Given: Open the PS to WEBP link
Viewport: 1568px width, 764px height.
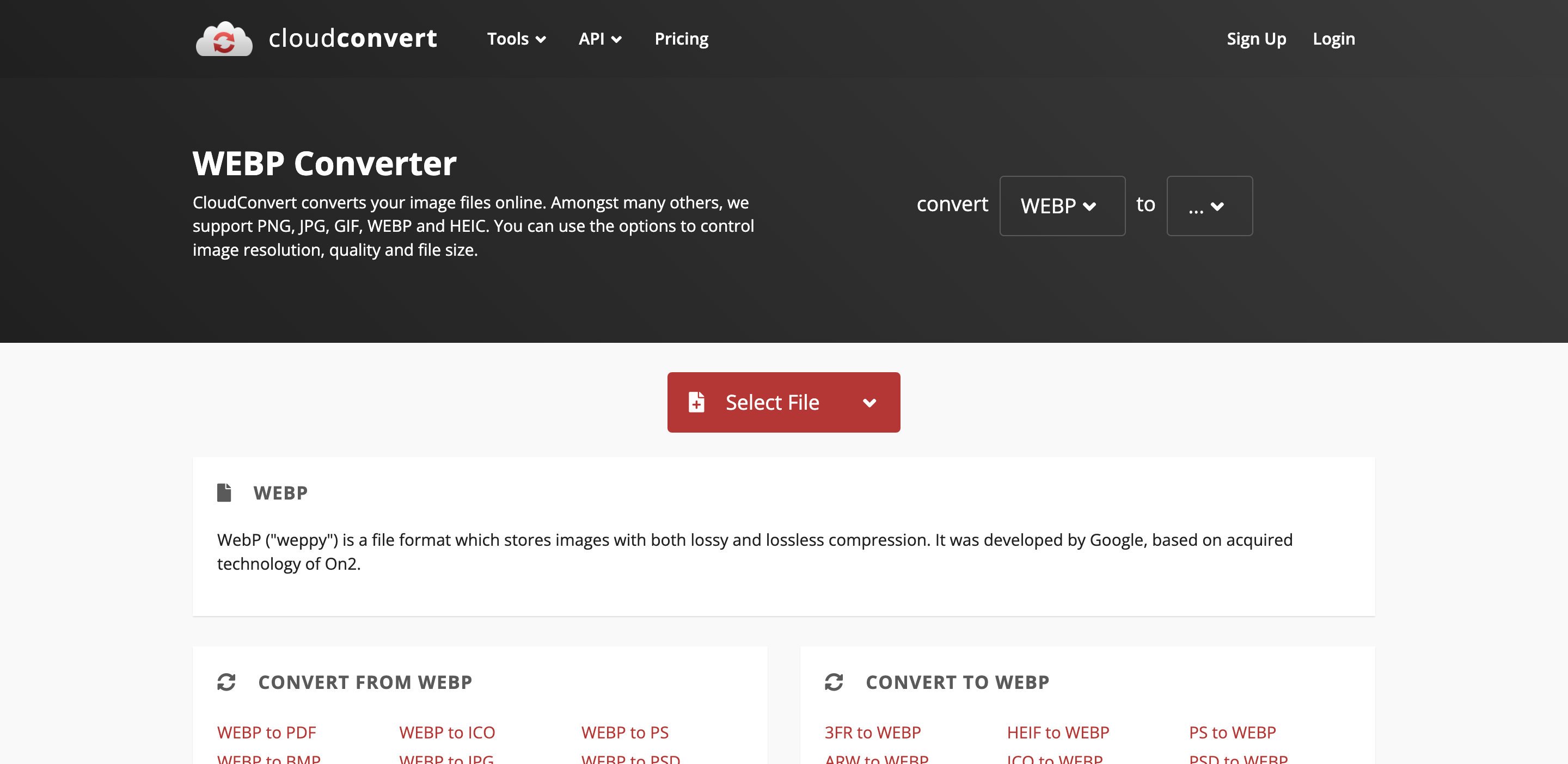Looking at the screenshot, I should (1232, 732).
